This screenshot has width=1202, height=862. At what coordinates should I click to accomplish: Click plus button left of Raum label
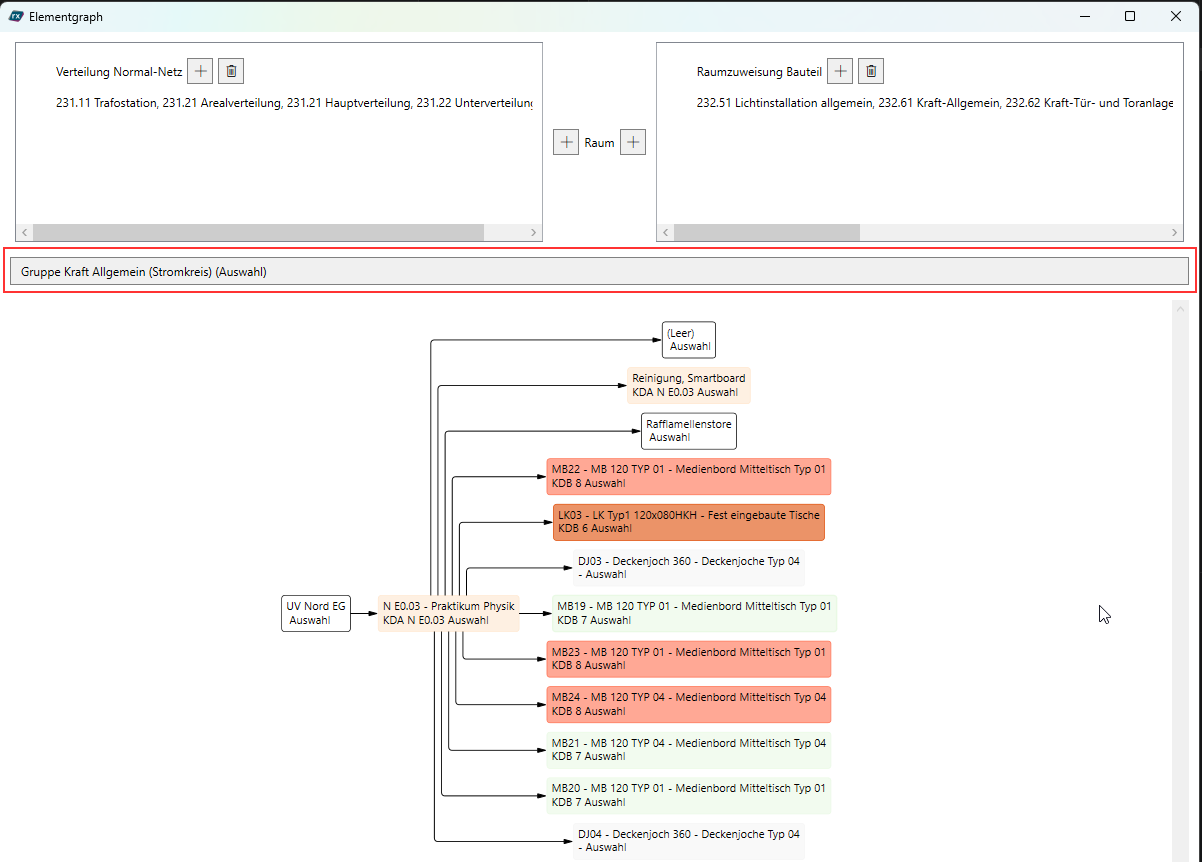pos(566,143)
